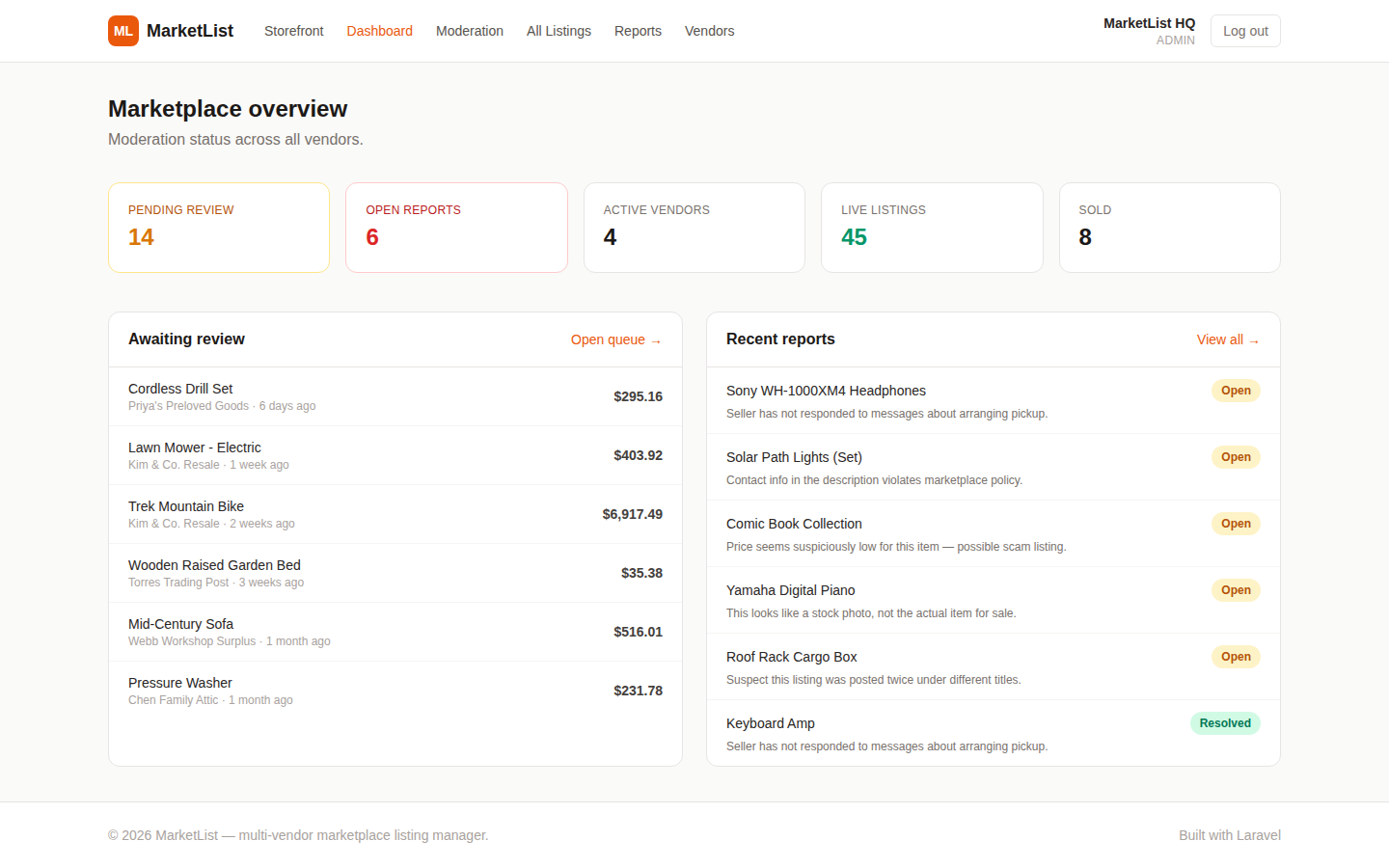
Task: Click the Open badge for Solar Path Lights
Action: tap(1236, 457)
